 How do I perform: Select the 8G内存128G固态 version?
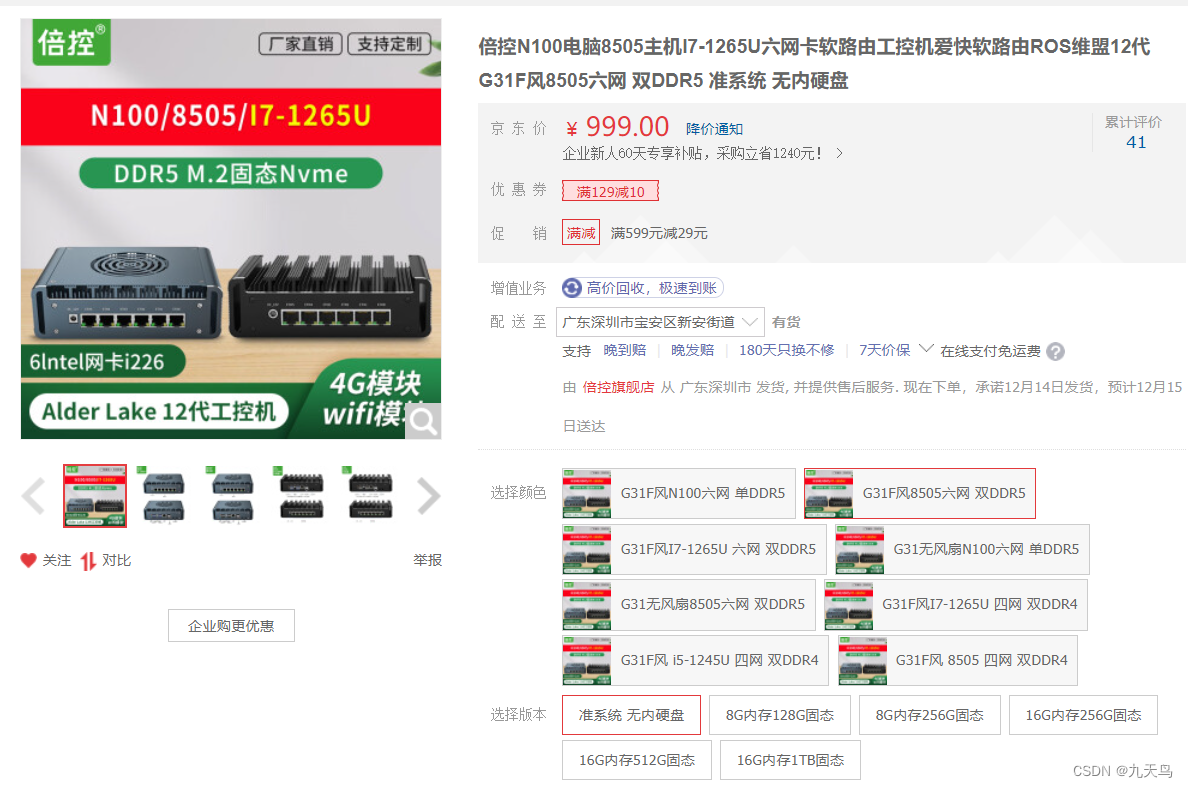pyautogui.click(x=780, y=715)
